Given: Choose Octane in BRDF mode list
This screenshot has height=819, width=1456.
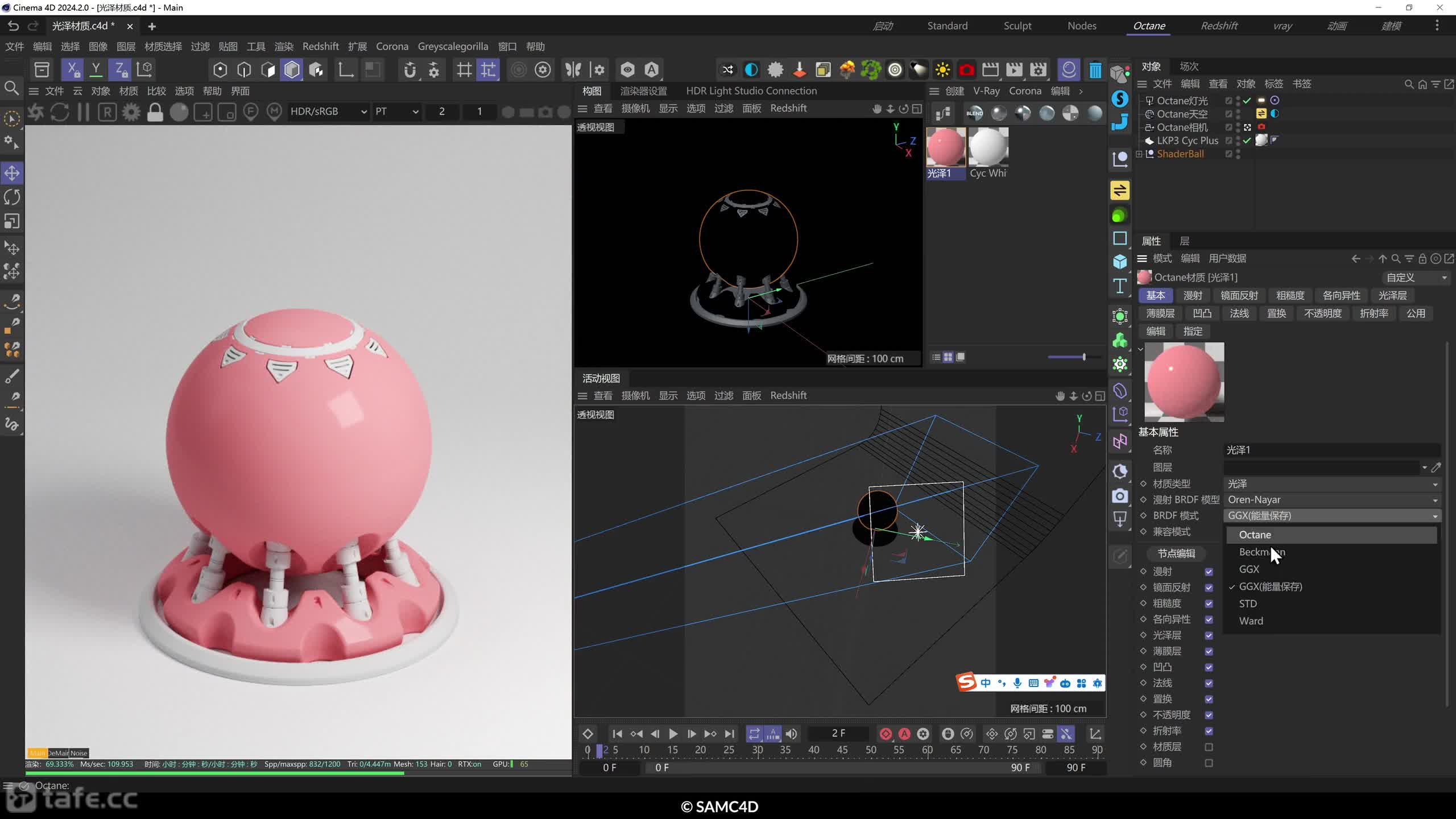Looking at the screenshot, I should click(1331, 535).
